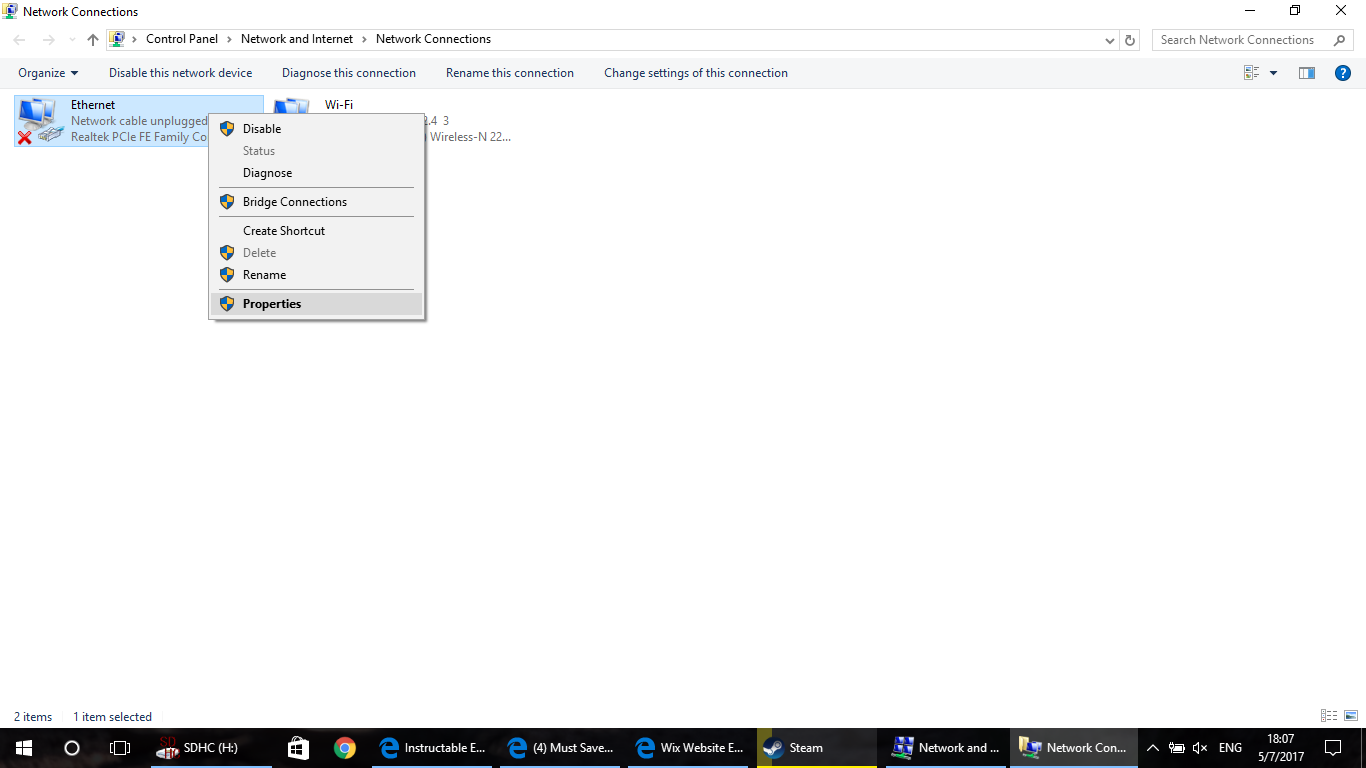Toggle the preview pane on
Viewport: 1366px width, 768px height.
[x=1306, y=72]
